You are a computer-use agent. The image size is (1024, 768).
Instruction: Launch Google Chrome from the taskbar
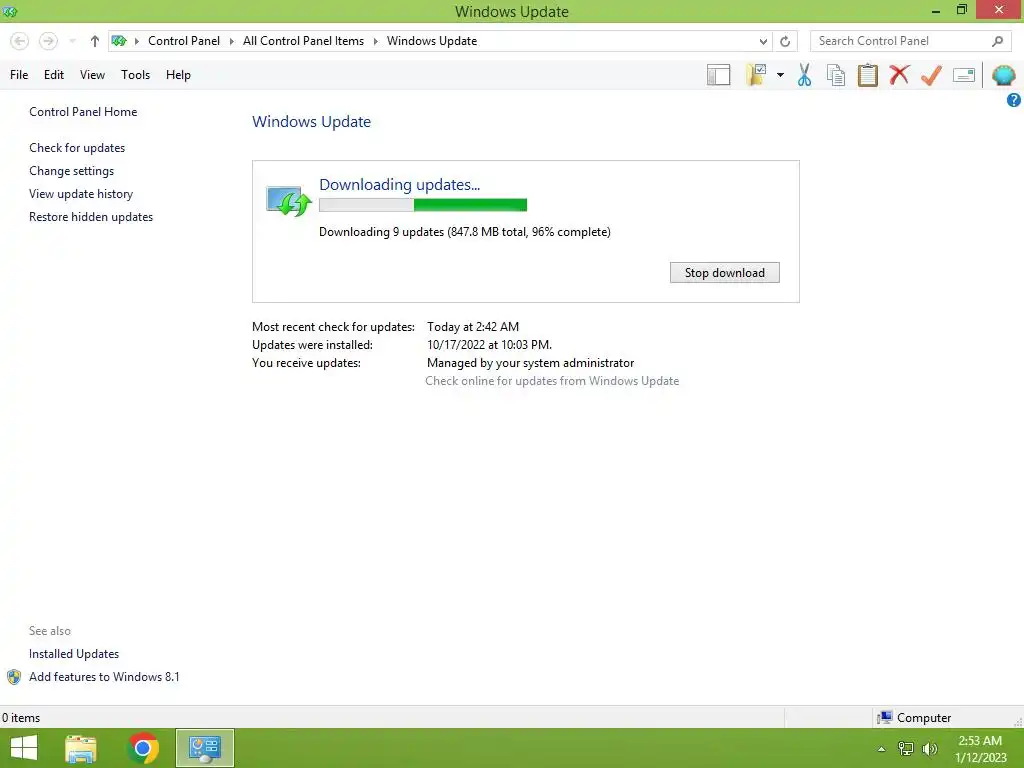pos(144,748)
